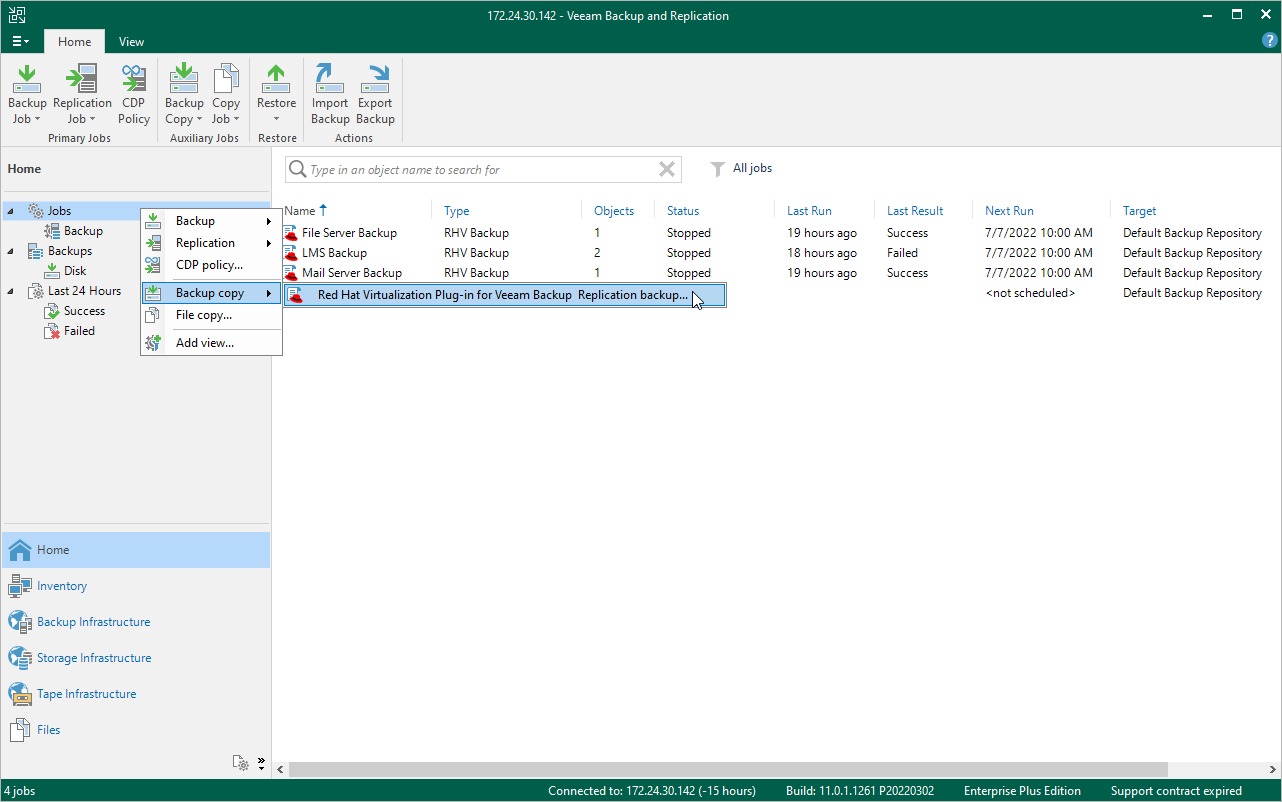1282x802 pixels.
Task: Open the Storage Infrastructure view link
Action: [94, 658]
